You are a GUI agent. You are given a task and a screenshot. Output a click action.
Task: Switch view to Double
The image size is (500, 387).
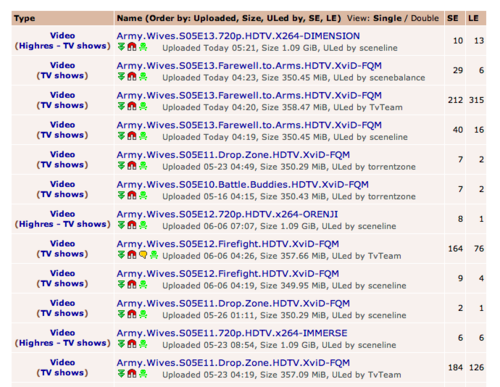point(425,18)
